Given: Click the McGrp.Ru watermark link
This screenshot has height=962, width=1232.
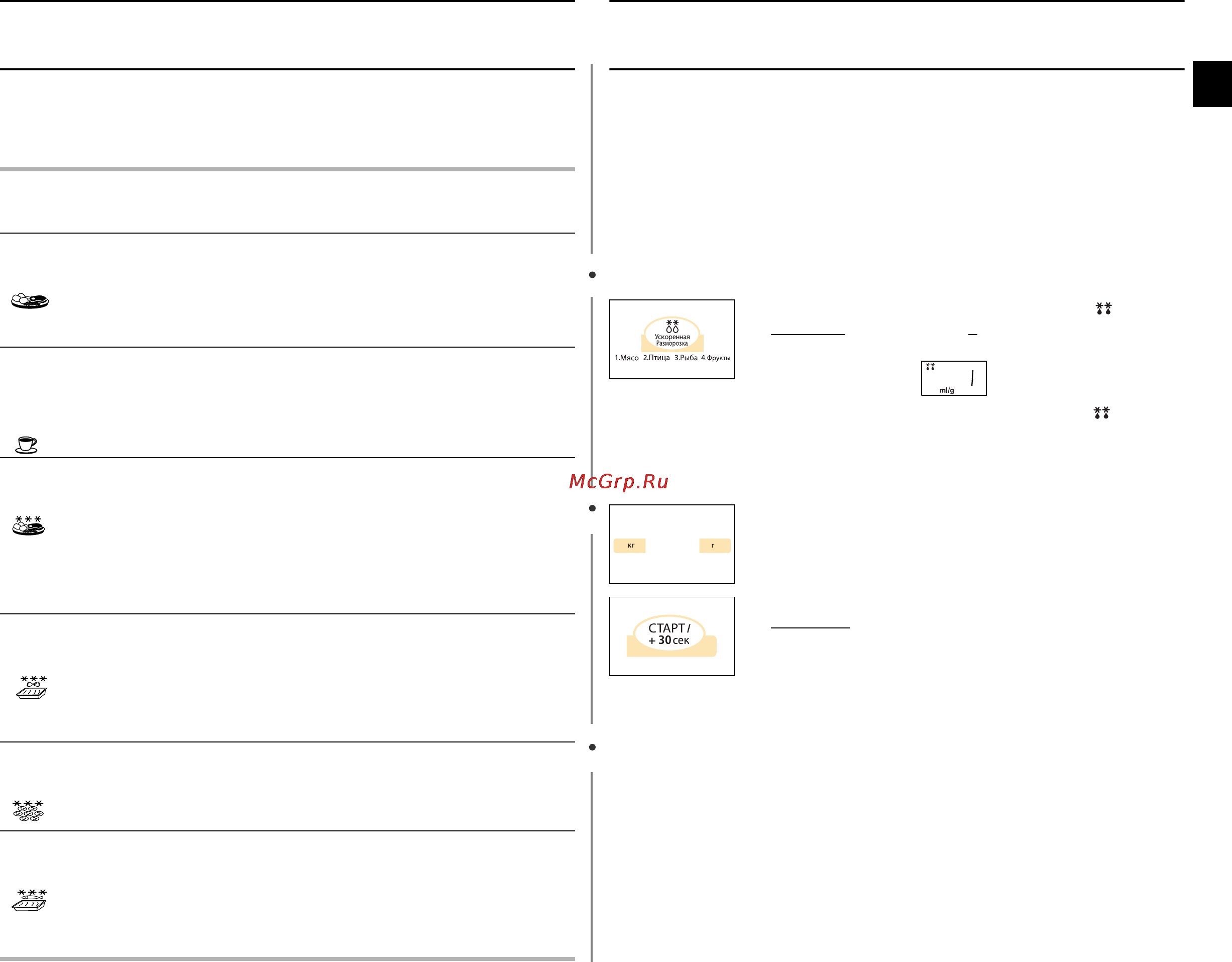Looking at the screenshot, I should (x=619, y=481).
